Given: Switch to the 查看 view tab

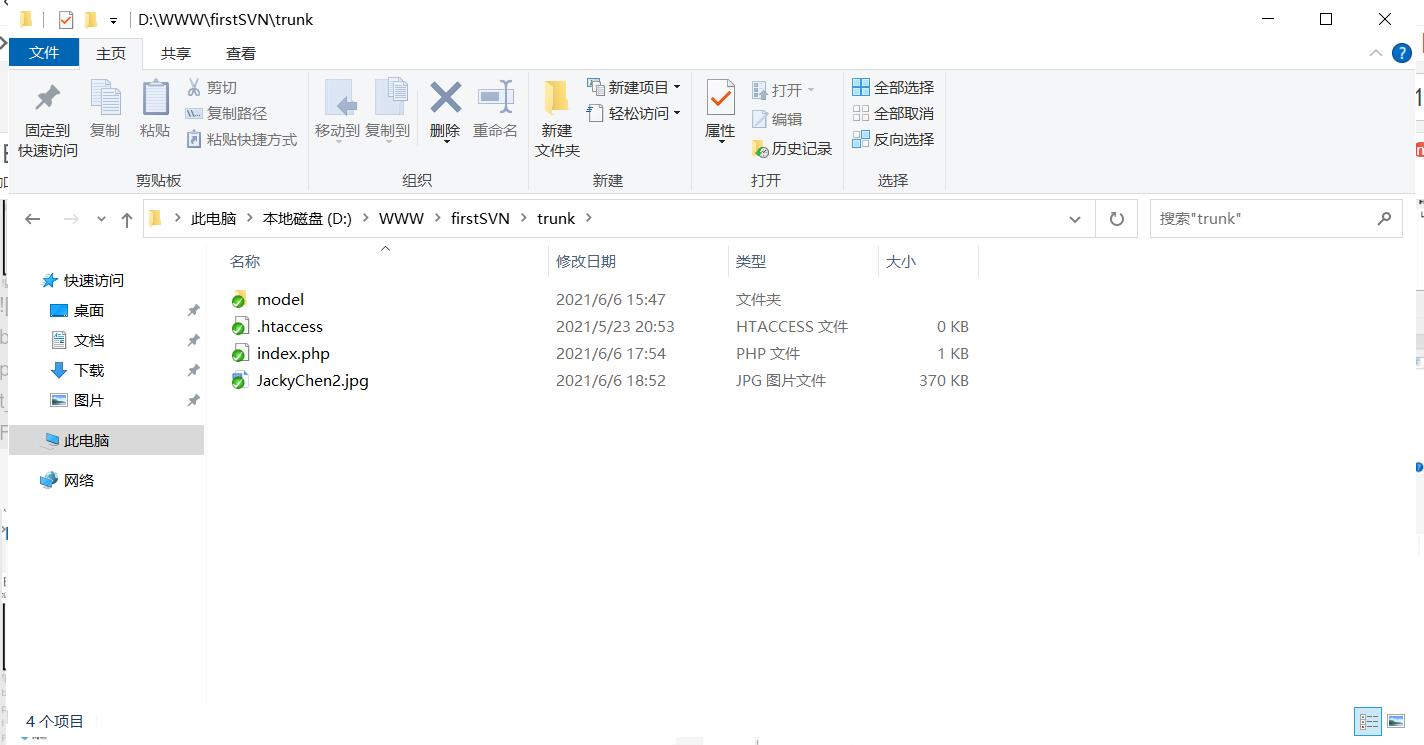Looking at the screenshot, I should [241, 54].
